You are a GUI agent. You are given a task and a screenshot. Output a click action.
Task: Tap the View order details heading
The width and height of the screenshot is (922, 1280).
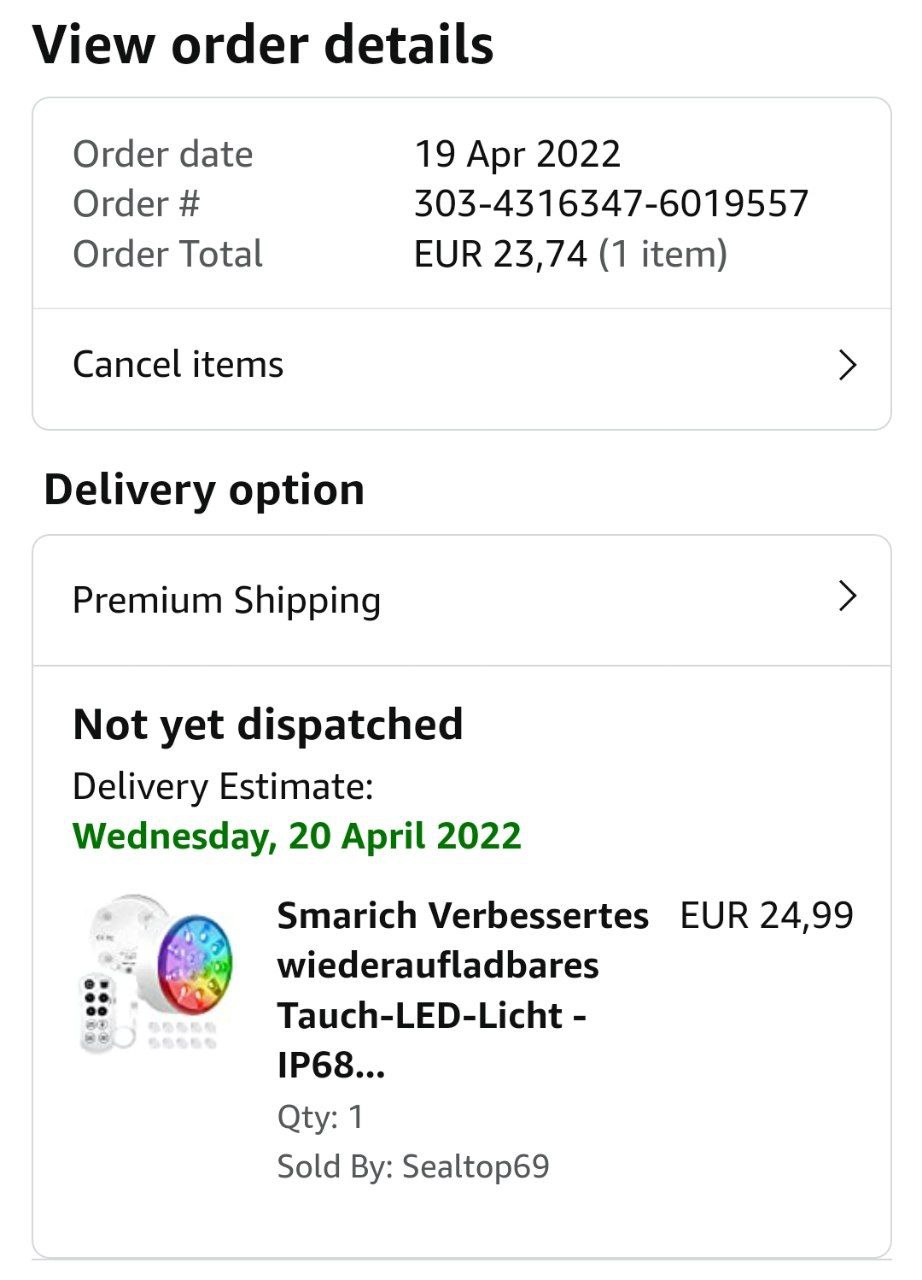(x=264, y=45)
